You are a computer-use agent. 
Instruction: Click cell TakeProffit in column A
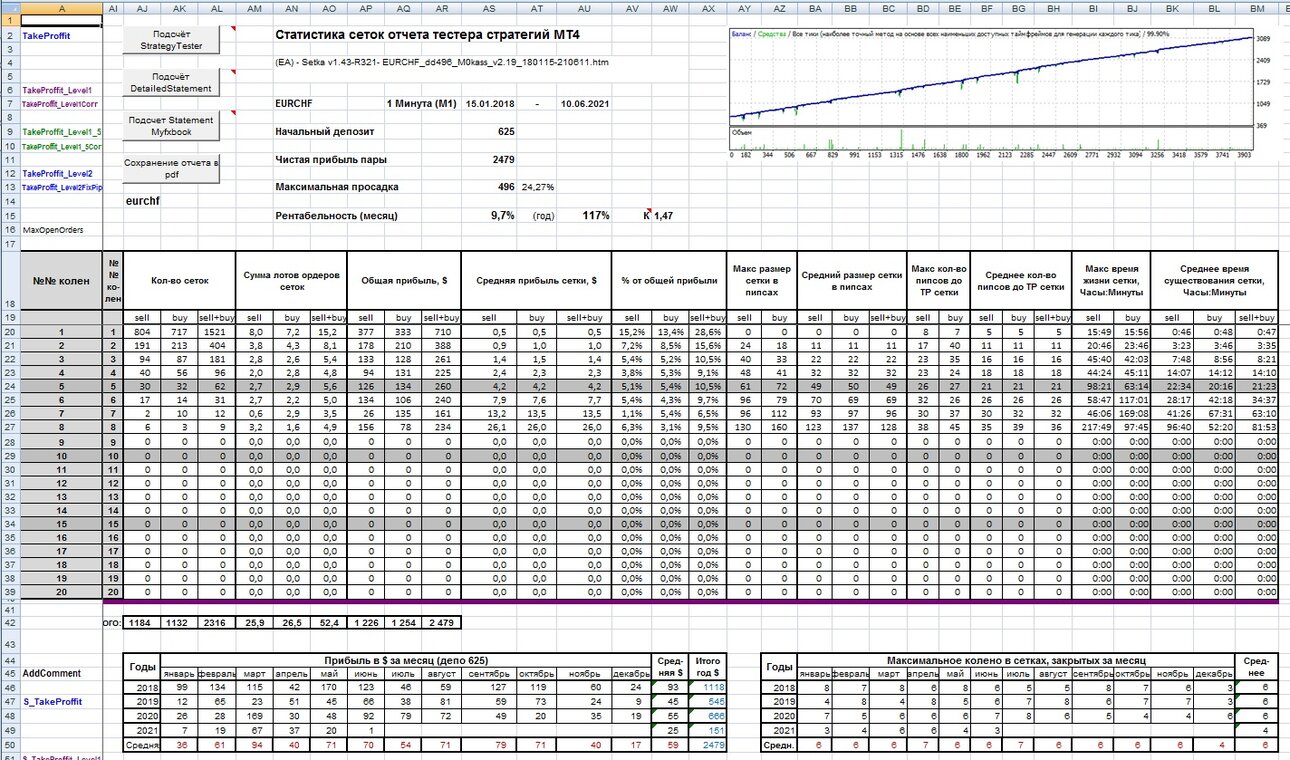point(61,35)
